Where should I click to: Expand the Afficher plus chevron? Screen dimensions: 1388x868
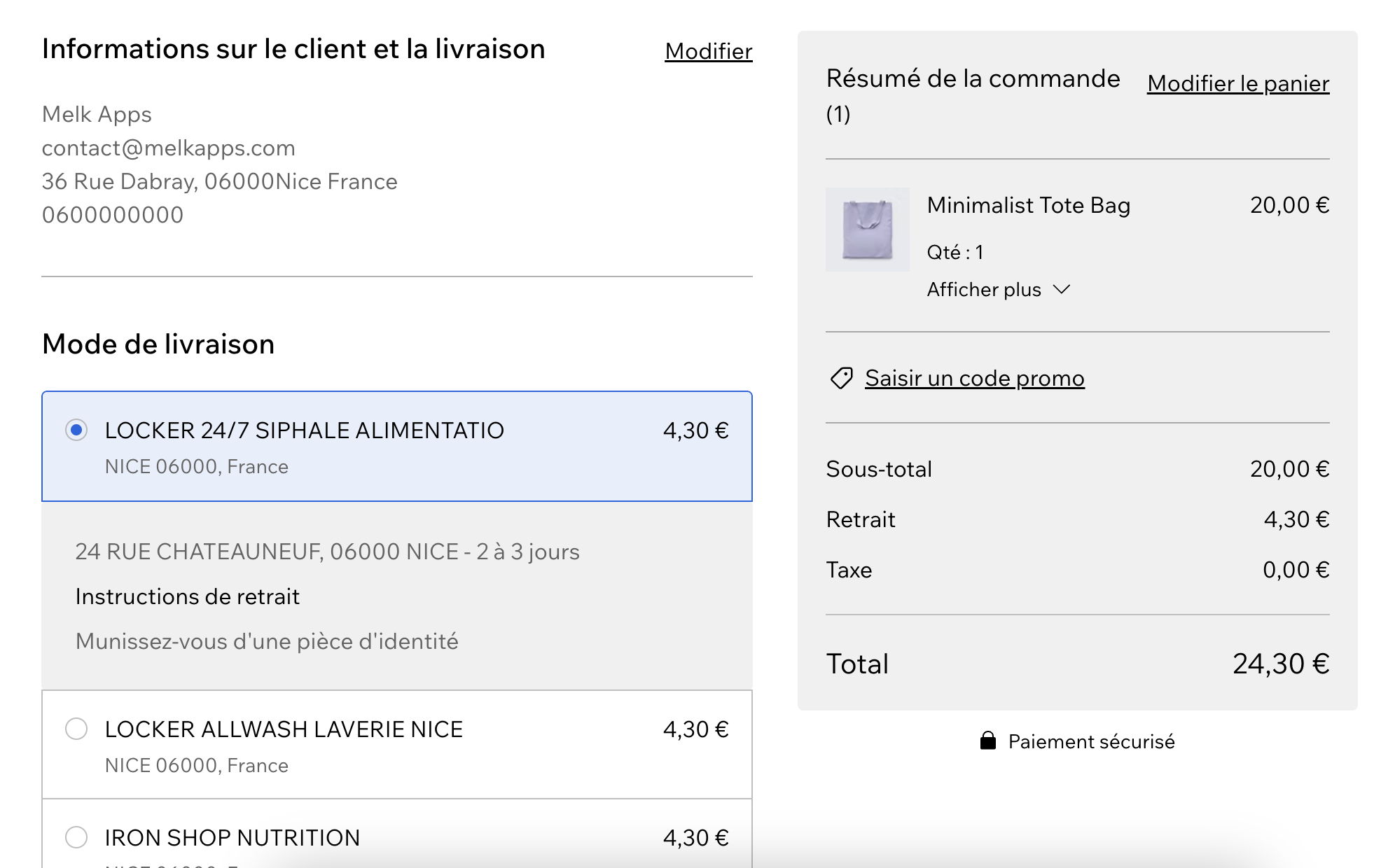[x=1062, y=289]
